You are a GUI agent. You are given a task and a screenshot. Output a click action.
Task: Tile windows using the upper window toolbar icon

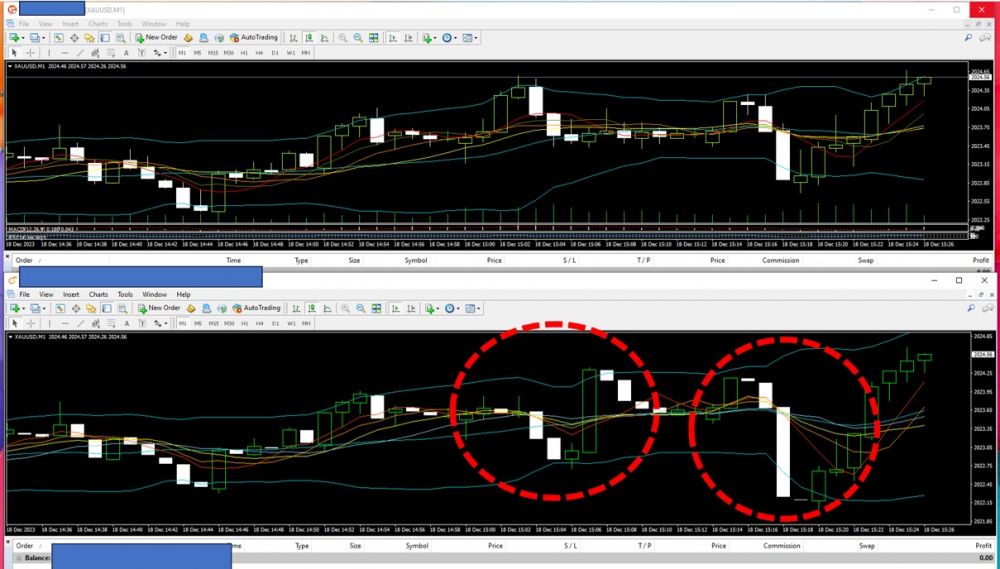374,38
